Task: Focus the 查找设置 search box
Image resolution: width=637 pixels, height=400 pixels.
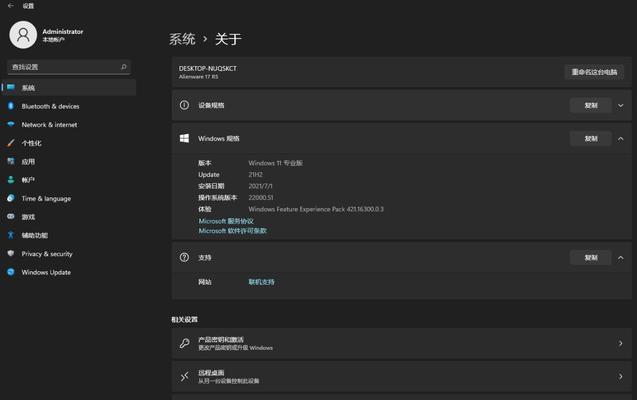Action: 69,67
